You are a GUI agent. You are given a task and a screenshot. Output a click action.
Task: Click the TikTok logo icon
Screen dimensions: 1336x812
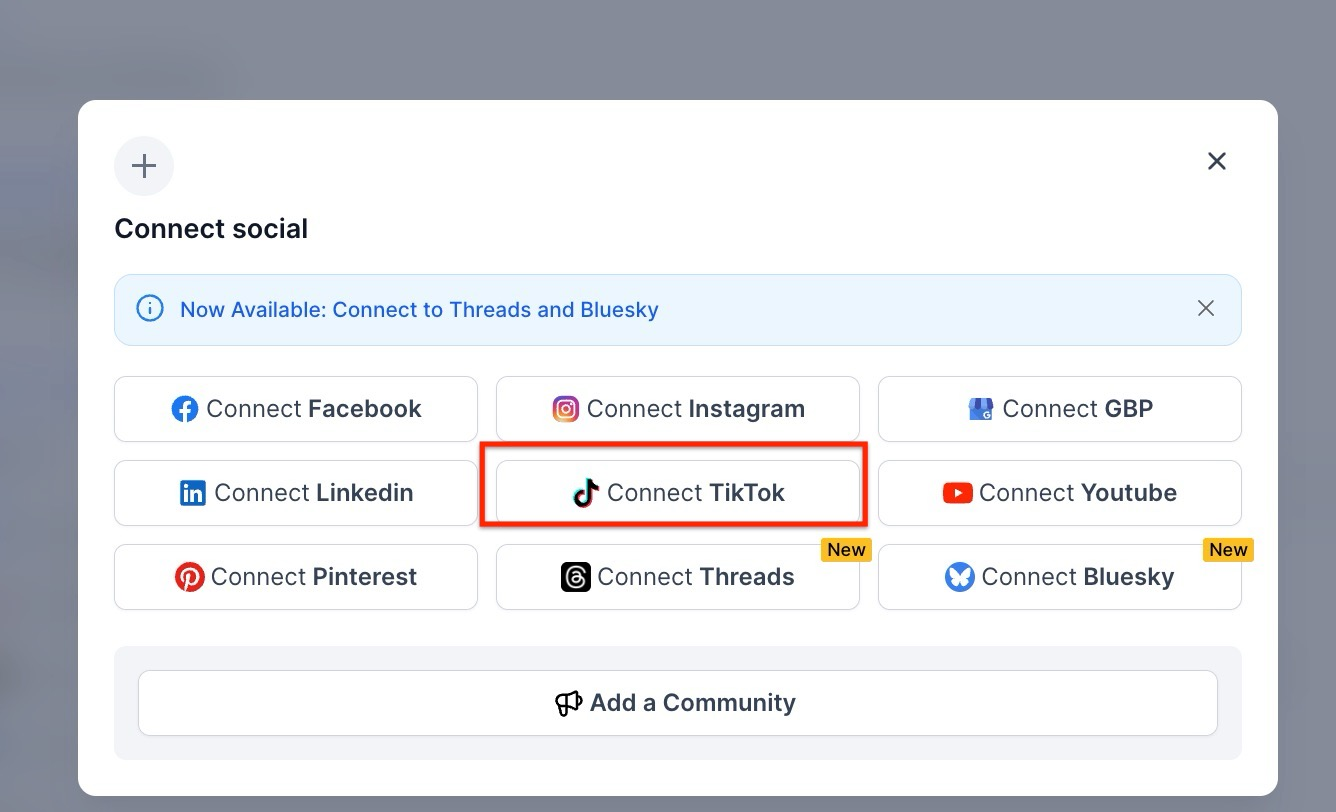586,493
